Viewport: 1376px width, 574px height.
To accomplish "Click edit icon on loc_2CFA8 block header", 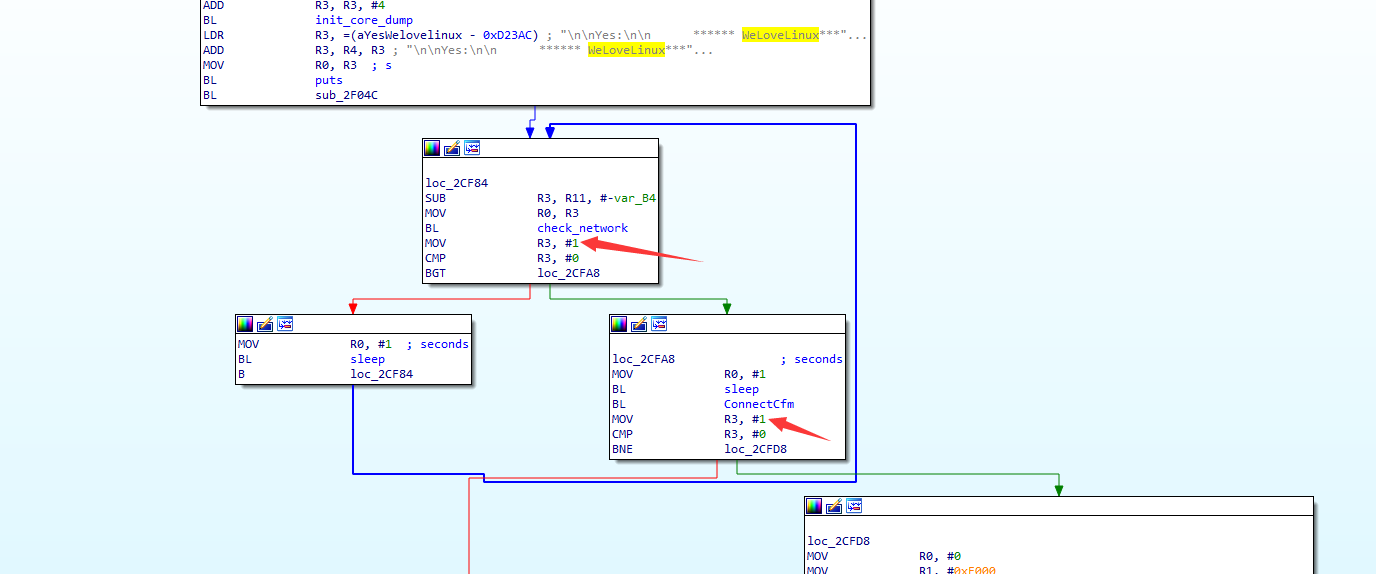I will 639,324.
